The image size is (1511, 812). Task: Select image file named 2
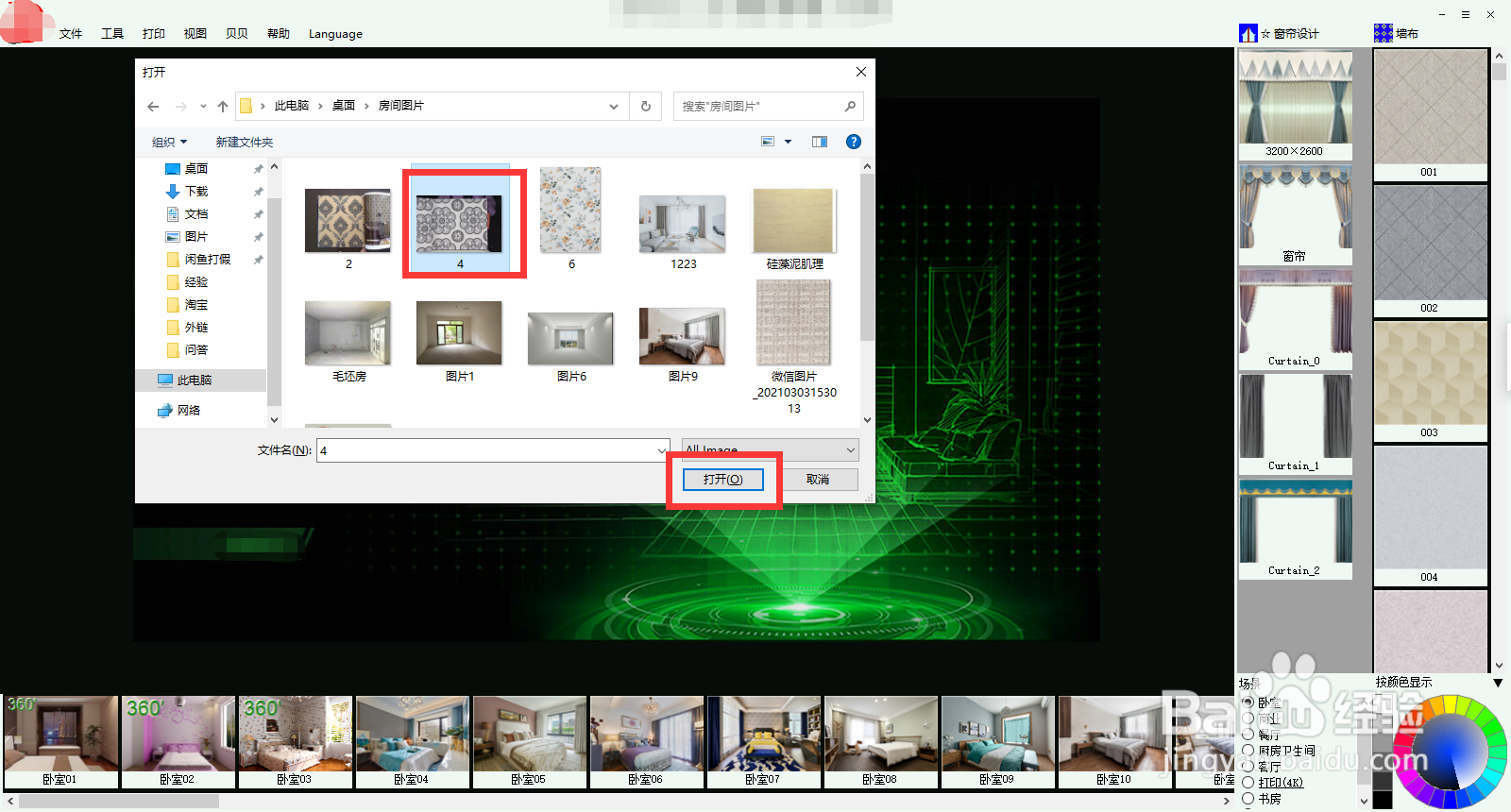pyautogui.click(x=348, y=229)
